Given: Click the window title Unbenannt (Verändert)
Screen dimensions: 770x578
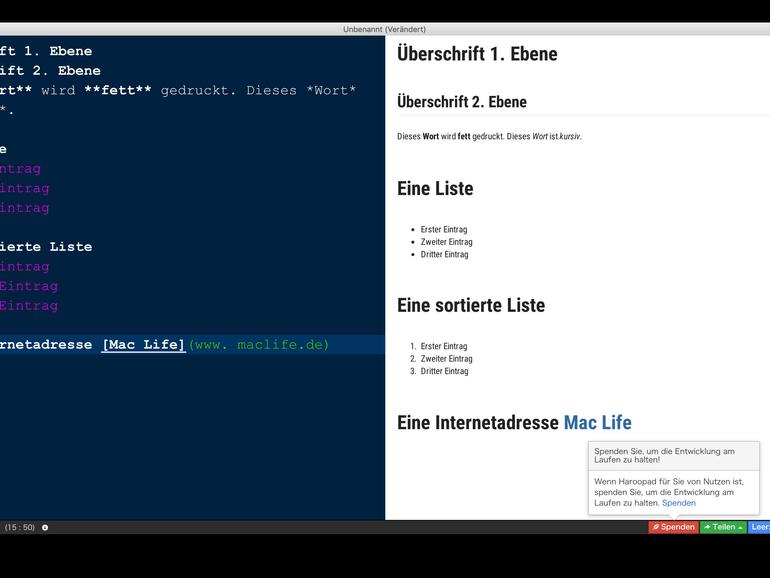Looking at the screenshot, I should [385, 29].
